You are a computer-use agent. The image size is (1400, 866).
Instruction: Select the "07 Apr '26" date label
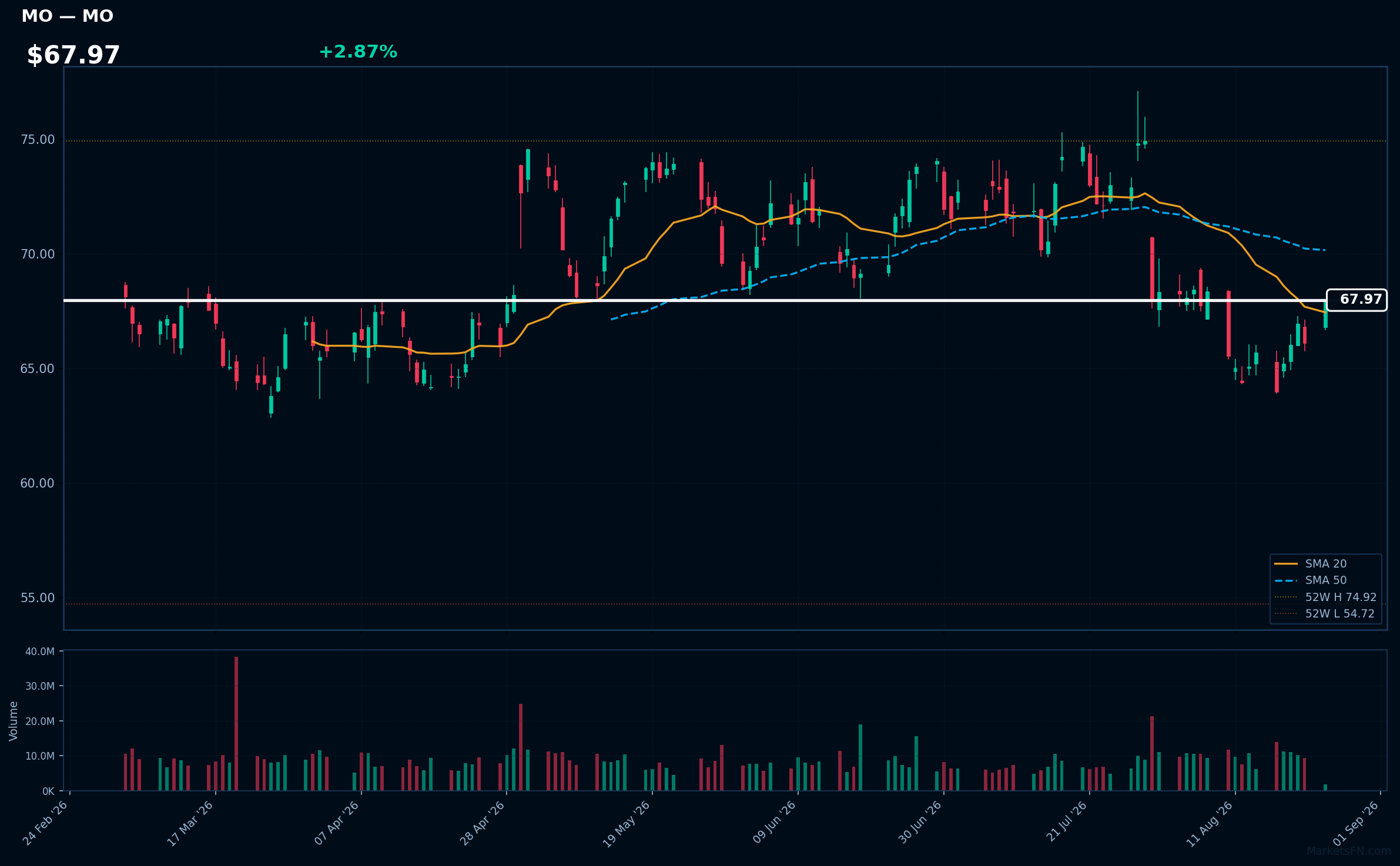point(337,823)
